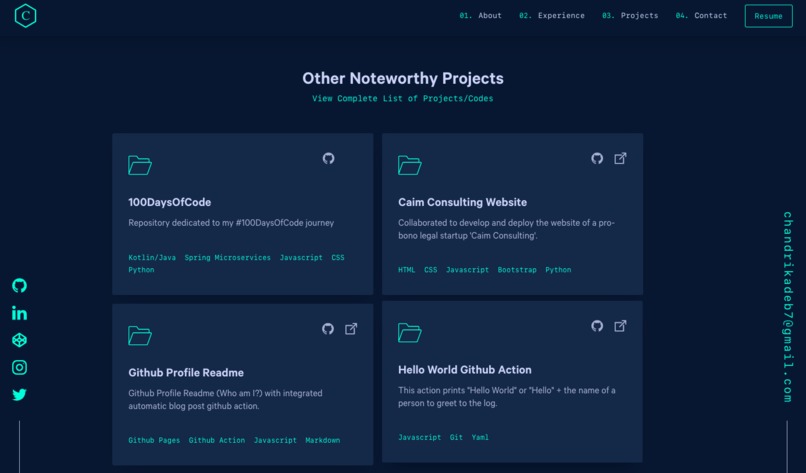Open the Resume button
The height and width of the screenshot is (473, 806).
coord(768,16)
